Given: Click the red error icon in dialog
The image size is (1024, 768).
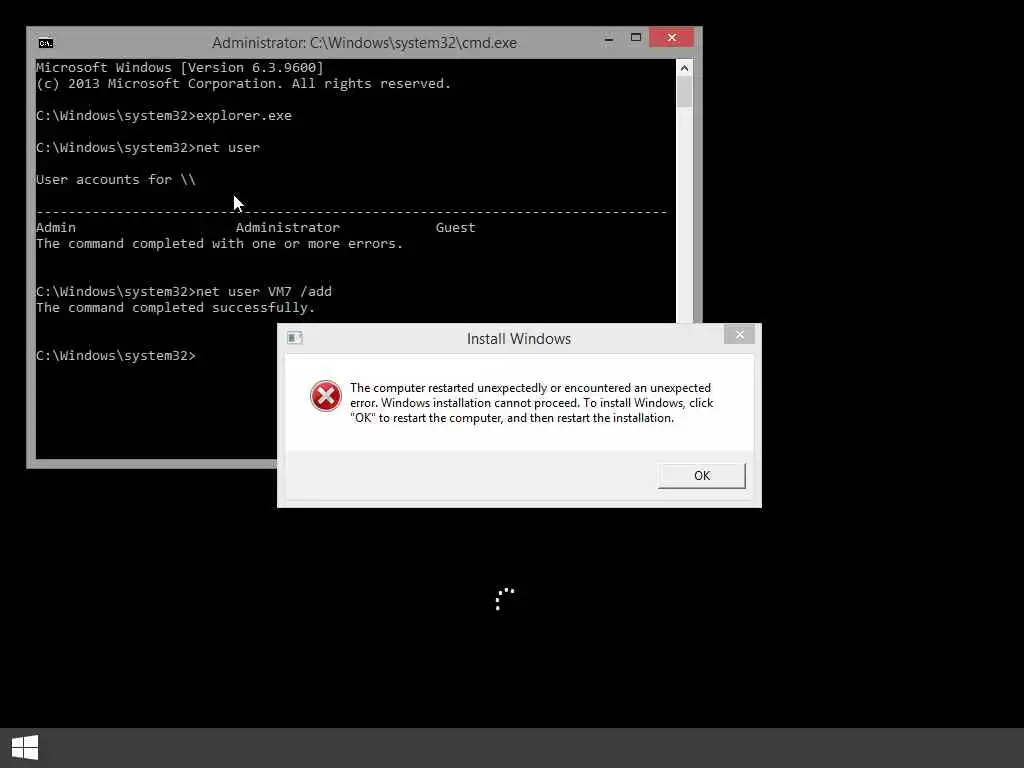Looking at the screenshot, I should pos(325,396).
